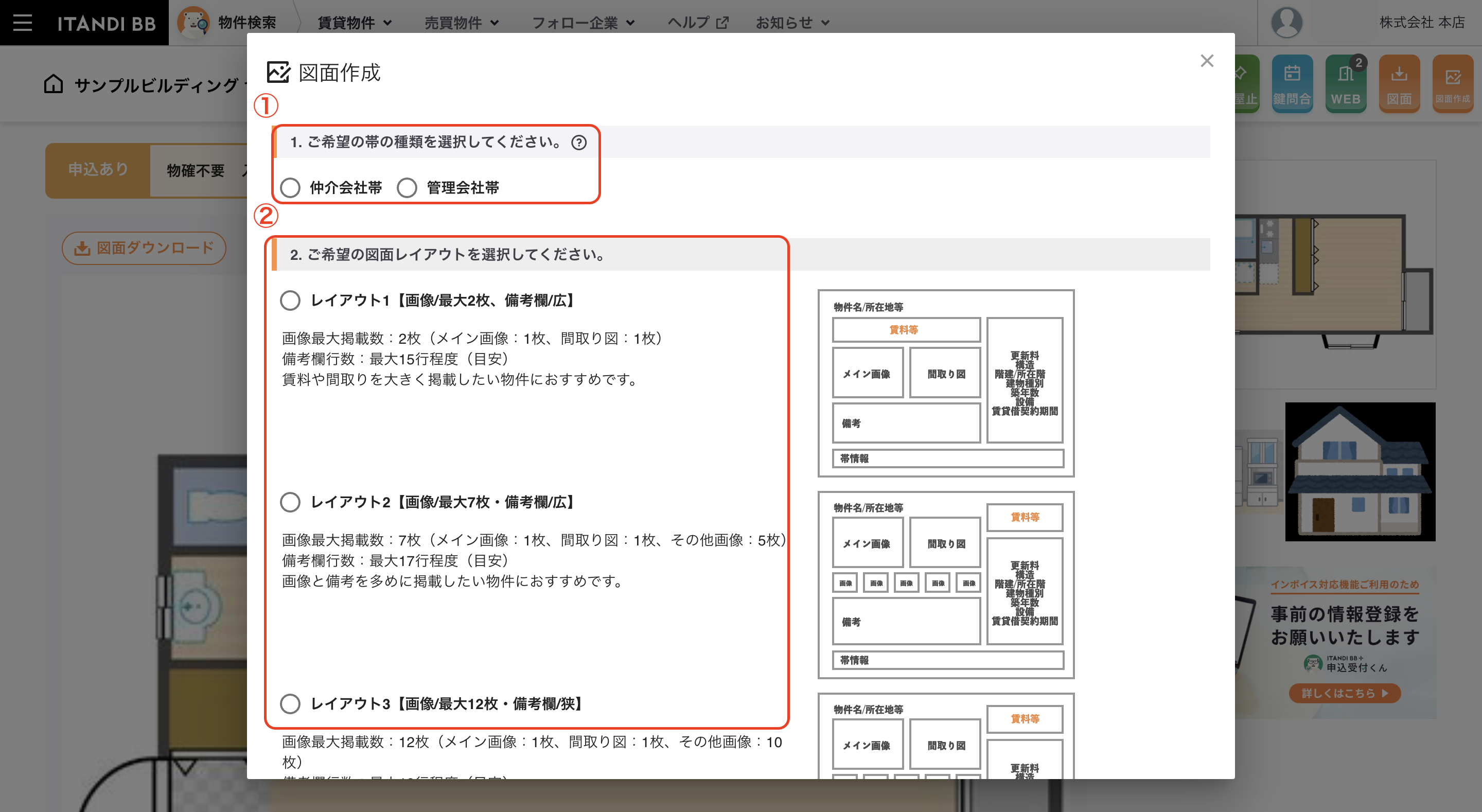Click the 図面作成 orange toolbar icon
1482x812 pixels.
[x=1453, y=84]
